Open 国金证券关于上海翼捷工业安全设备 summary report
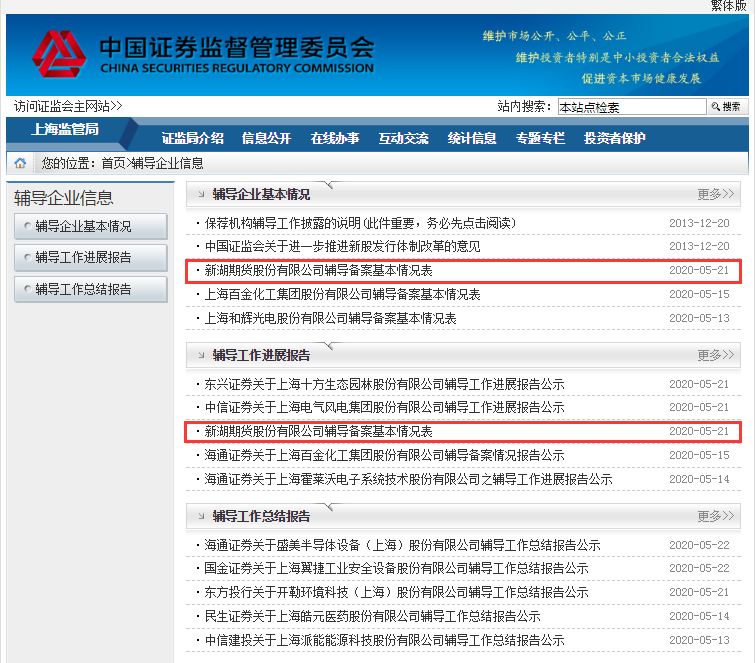 [x=396, y=568]
